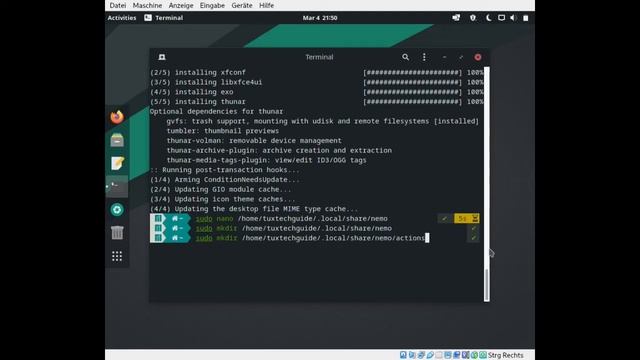640x360 pixels.
Task: Click the Terminal window title text
Action: [x=319, y=57]
